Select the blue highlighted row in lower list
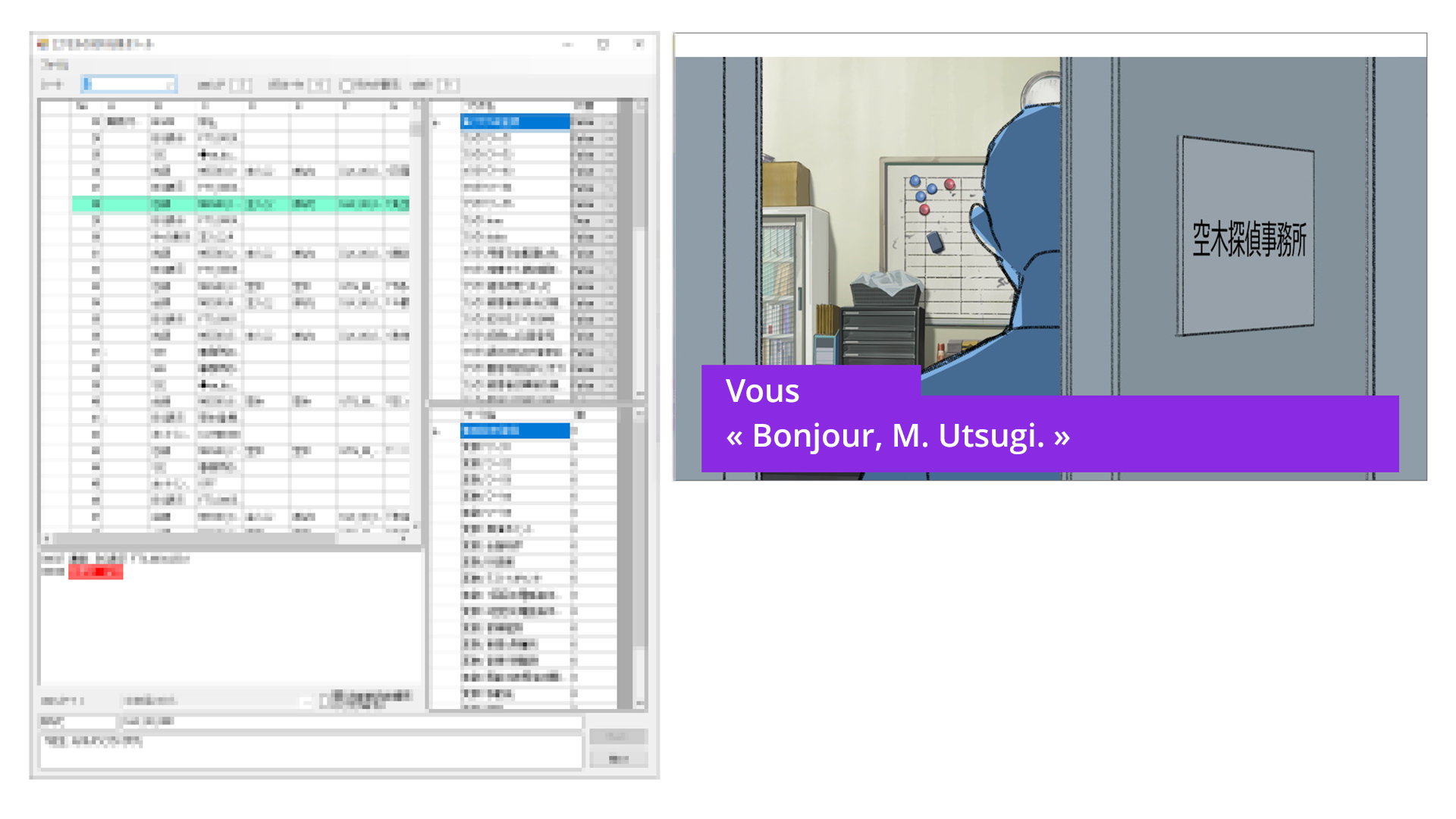1456x819 pixels. click(515, 431)
